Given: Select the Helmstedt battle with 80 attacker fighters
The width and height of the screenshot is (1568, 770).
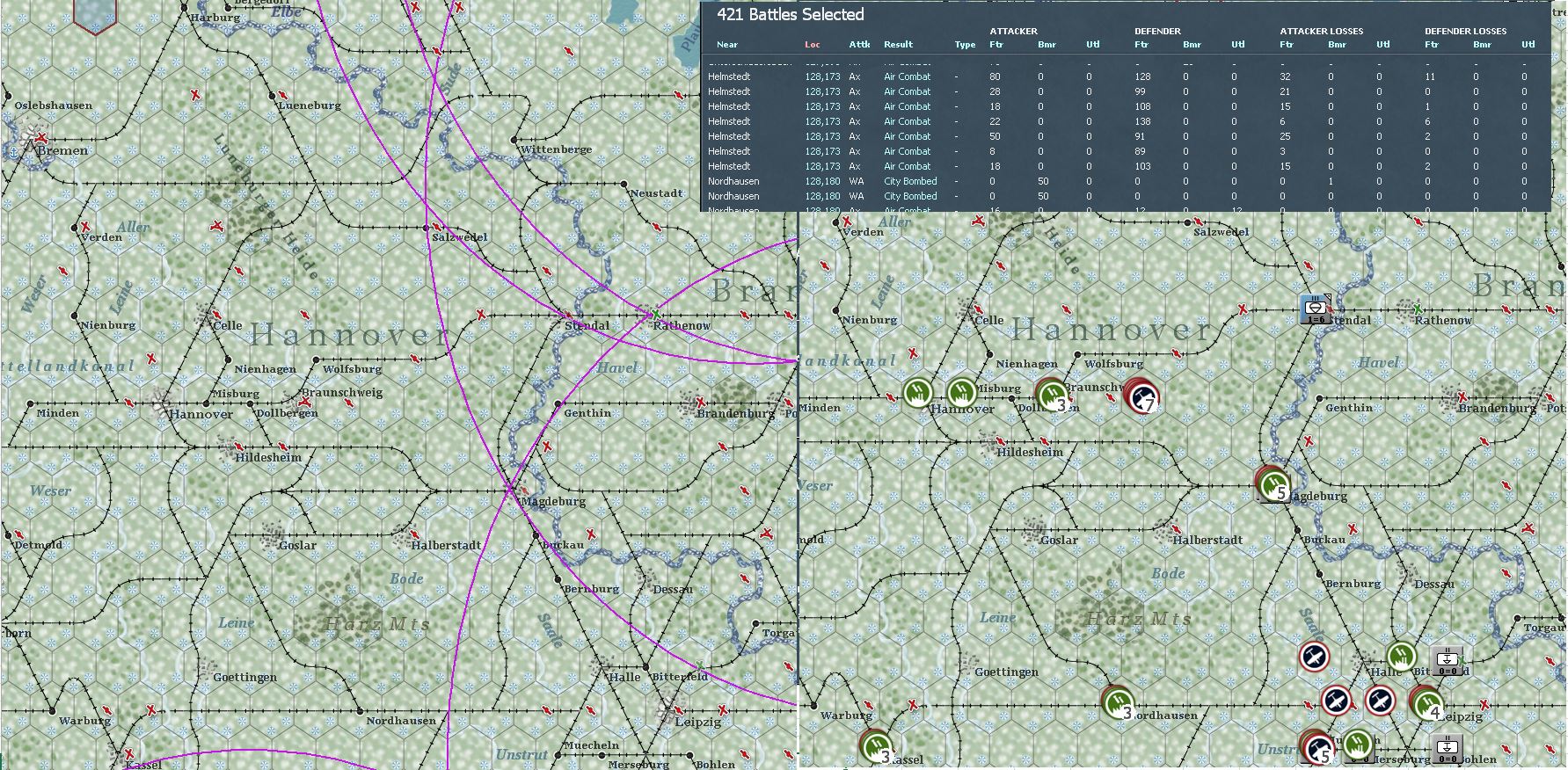Looking at the screenshot, I should (x=1126, y=76).
